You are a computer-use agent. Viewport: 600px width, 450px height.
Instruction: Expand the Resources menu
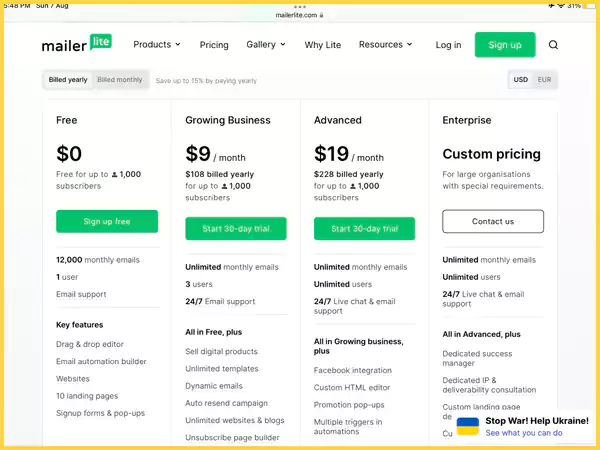[x=386, y=44]
